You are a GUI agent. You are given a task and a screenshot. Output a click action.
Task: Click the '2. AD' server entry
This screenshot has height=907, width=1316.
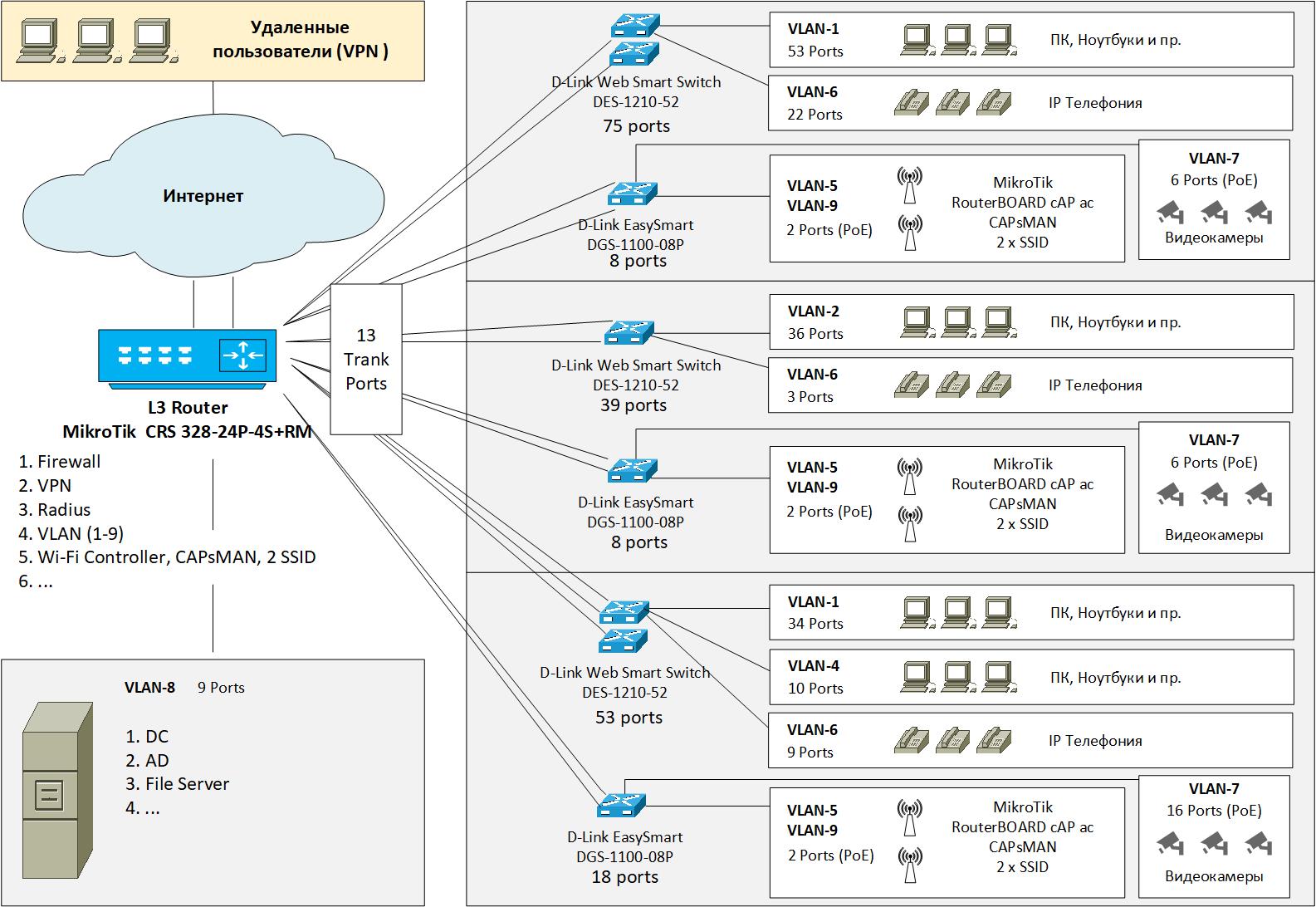pos(147,761)
